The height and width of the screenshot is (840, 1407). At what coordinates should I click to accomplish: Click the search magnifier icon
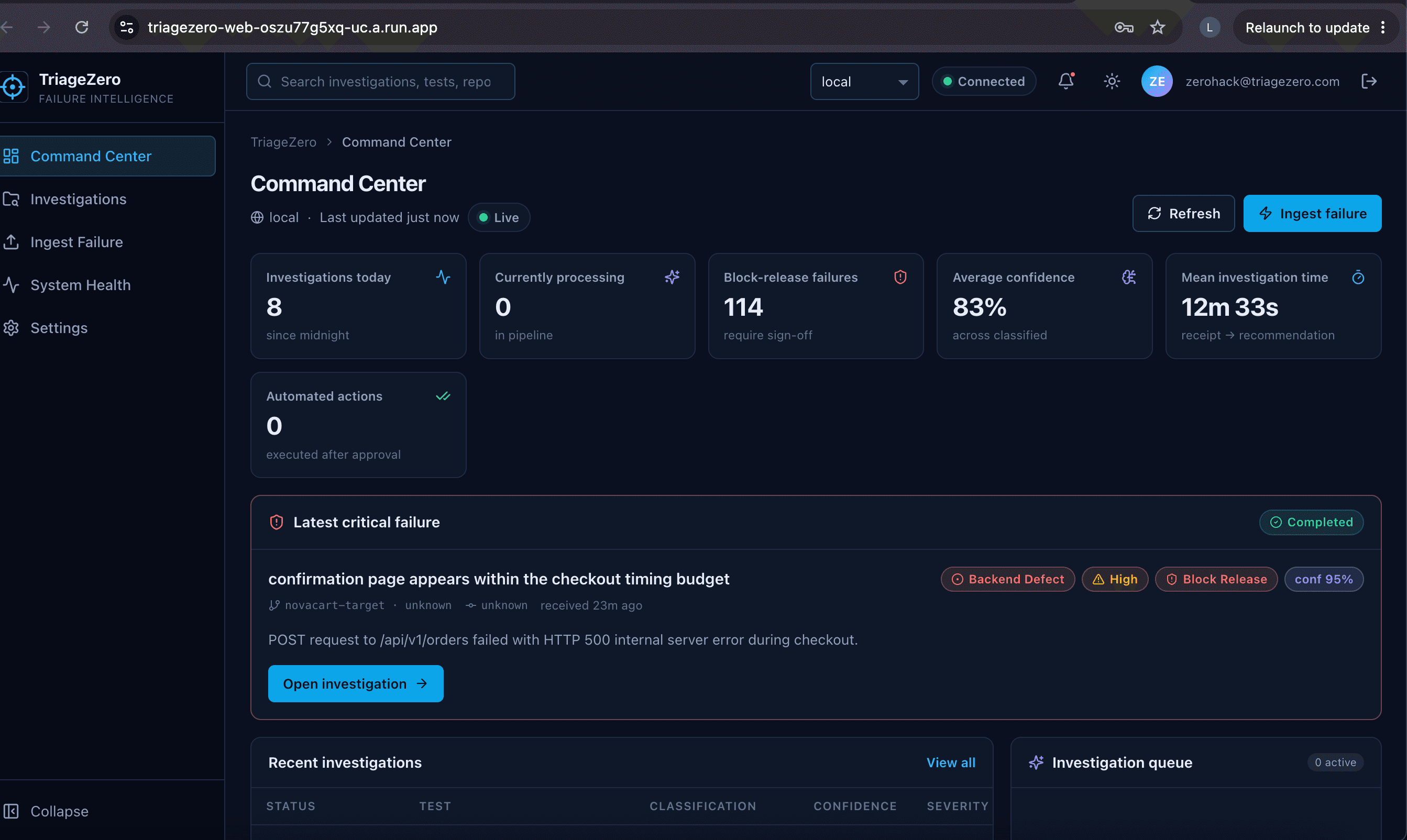pyautogui.click(x=265, y=82)
